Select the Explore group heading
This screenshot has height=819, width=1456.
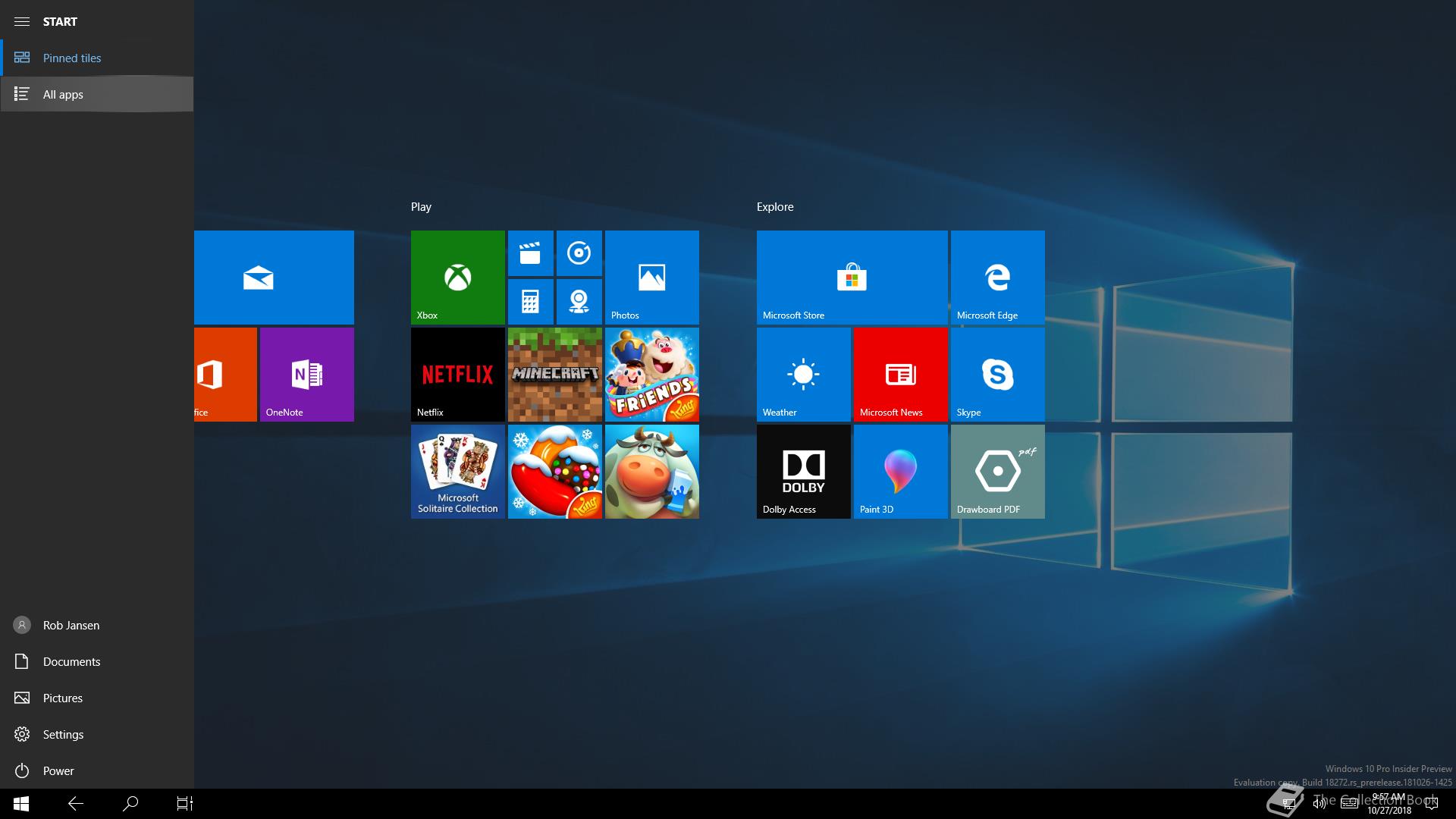pyautogui.click(x=775, y=206)
